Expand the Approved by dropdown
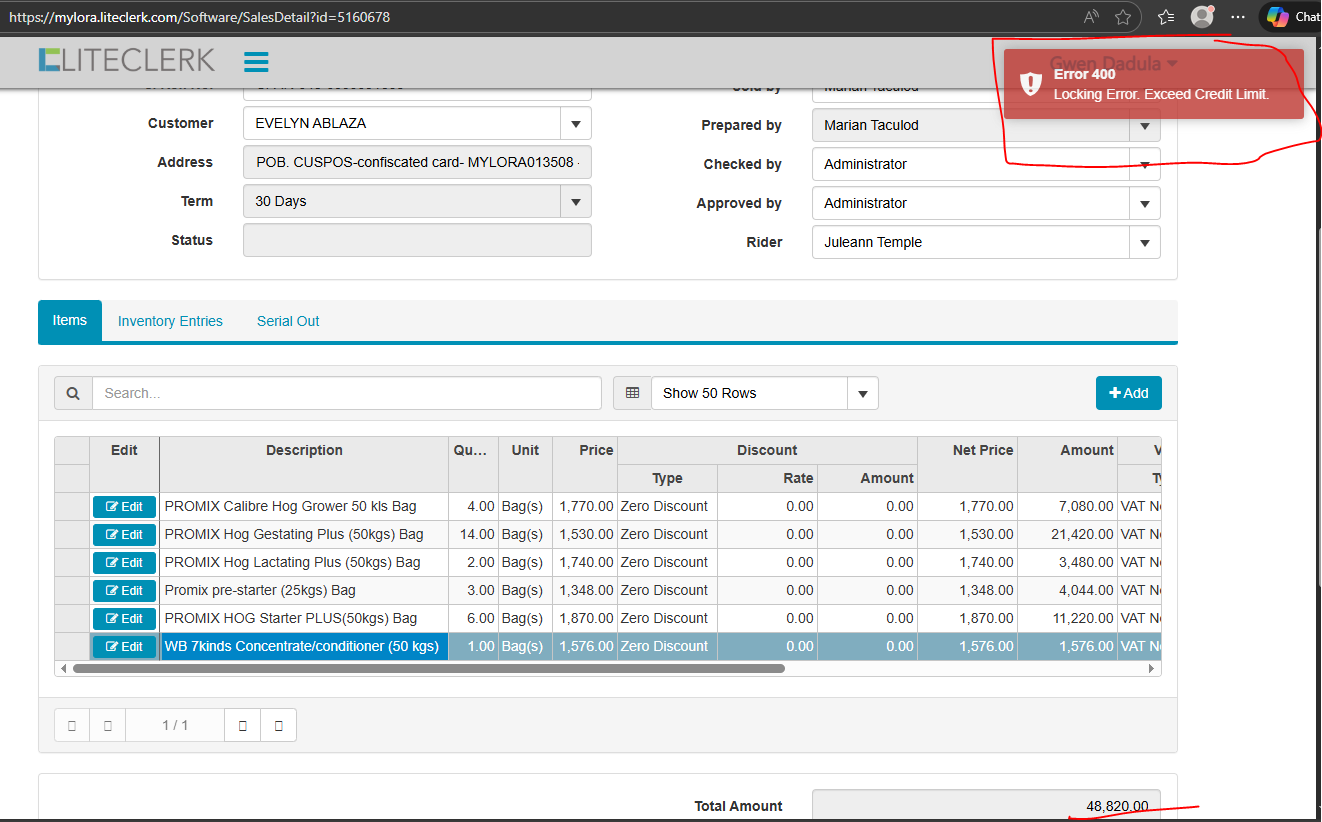The image size is (1322, 822). (x=1144, y=204)
